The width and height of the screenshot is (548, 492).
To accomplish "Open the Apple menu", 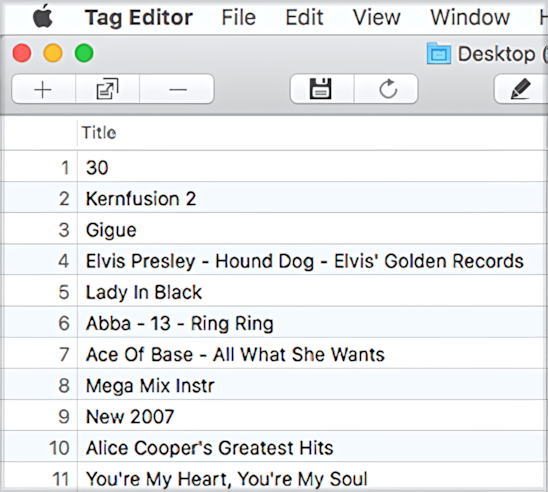I will [x=42, y=17].
